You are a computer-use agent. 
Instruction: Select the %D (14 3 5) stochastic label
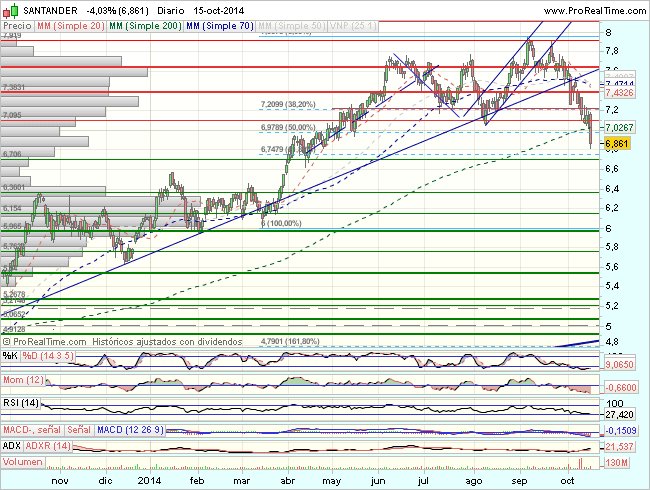pyautogui.click(x=48, y=356)
